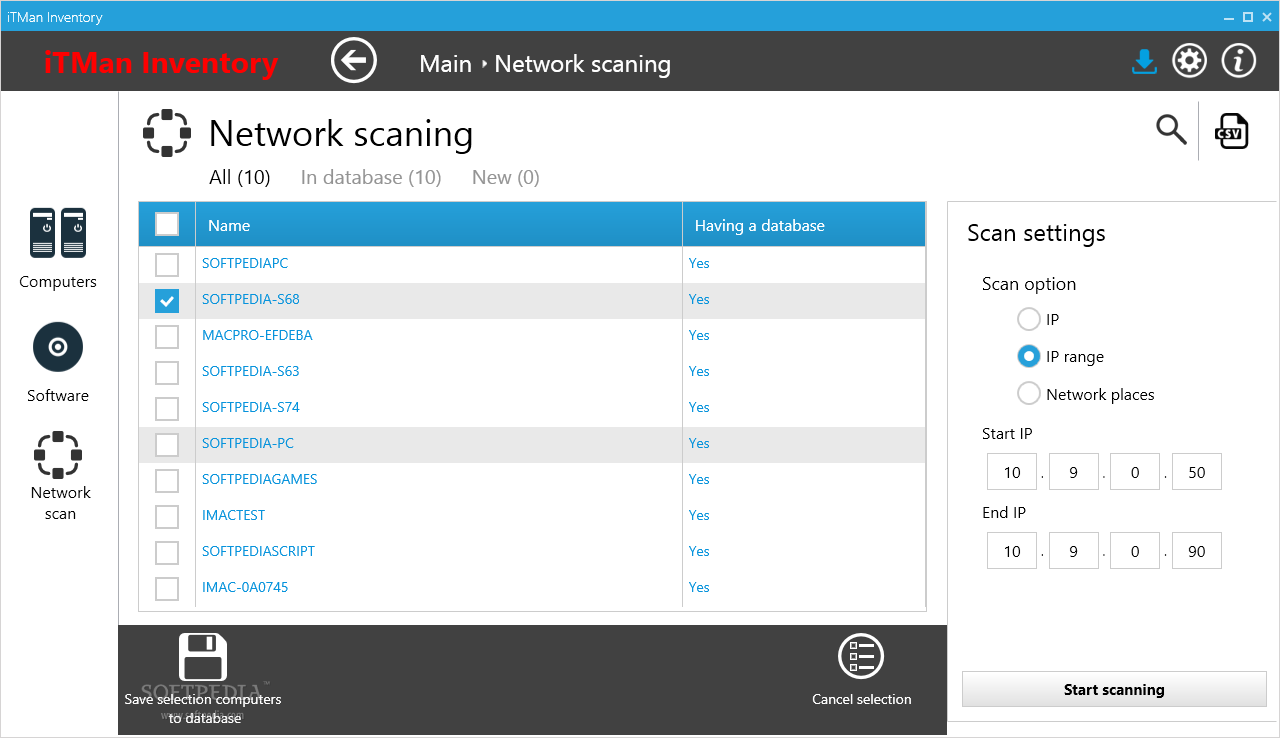Image resolution: width=1280 pixels, height=738 pixels.
Task: Edit End IP second octet 9
Action: pyautogui.click(x=1074, y=551)
